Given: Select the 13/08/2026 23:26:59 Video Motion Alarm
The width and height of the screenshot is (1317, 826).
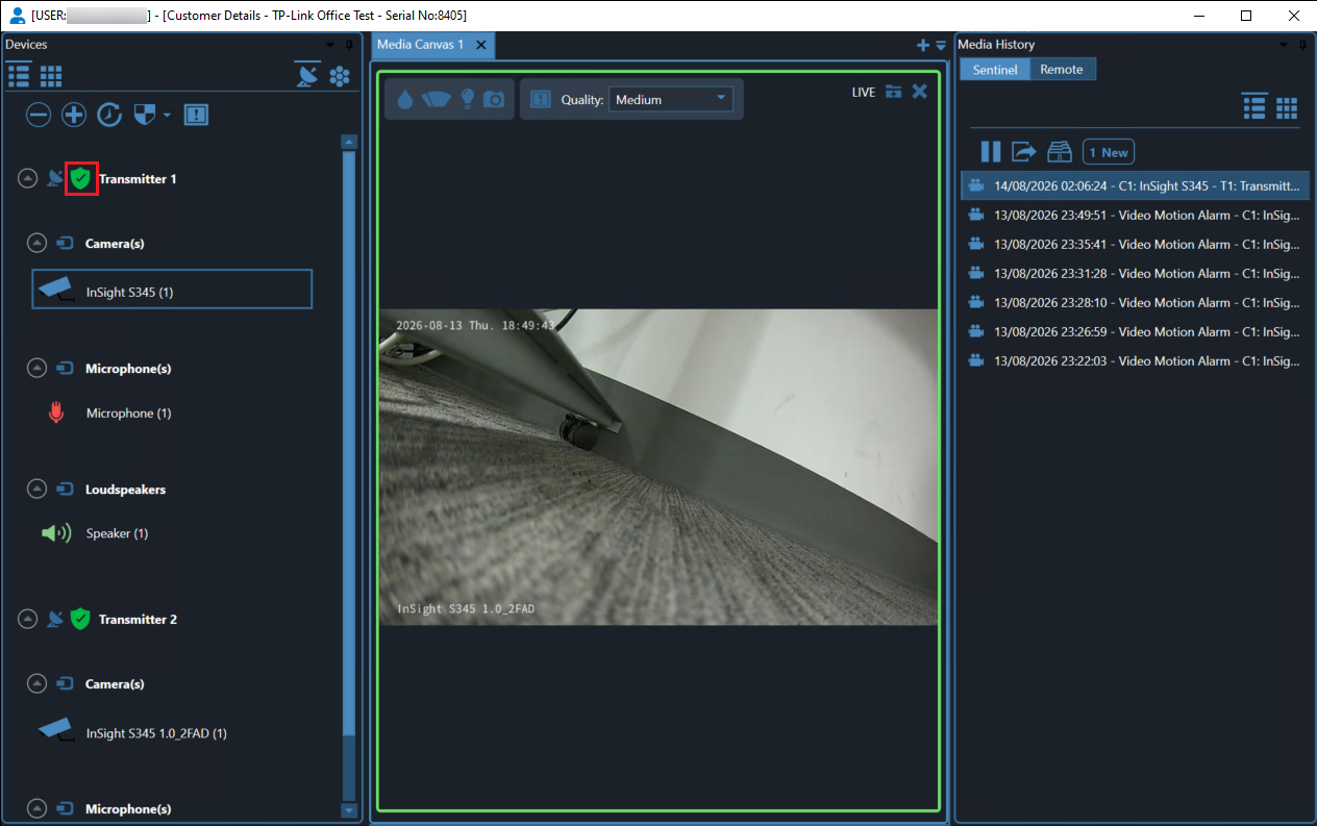Looking at the screenshot, I should (1135, 331).
